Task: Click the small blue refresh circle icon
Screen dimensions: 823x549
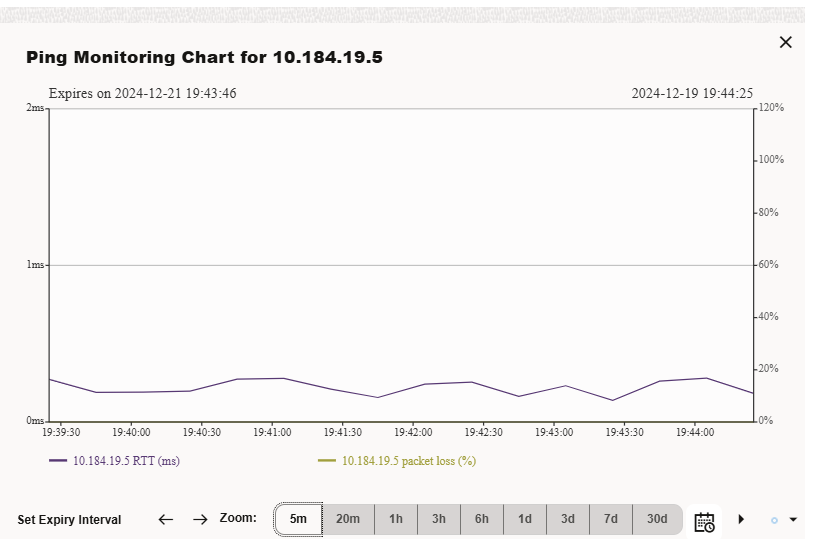Action: (774, 520)
